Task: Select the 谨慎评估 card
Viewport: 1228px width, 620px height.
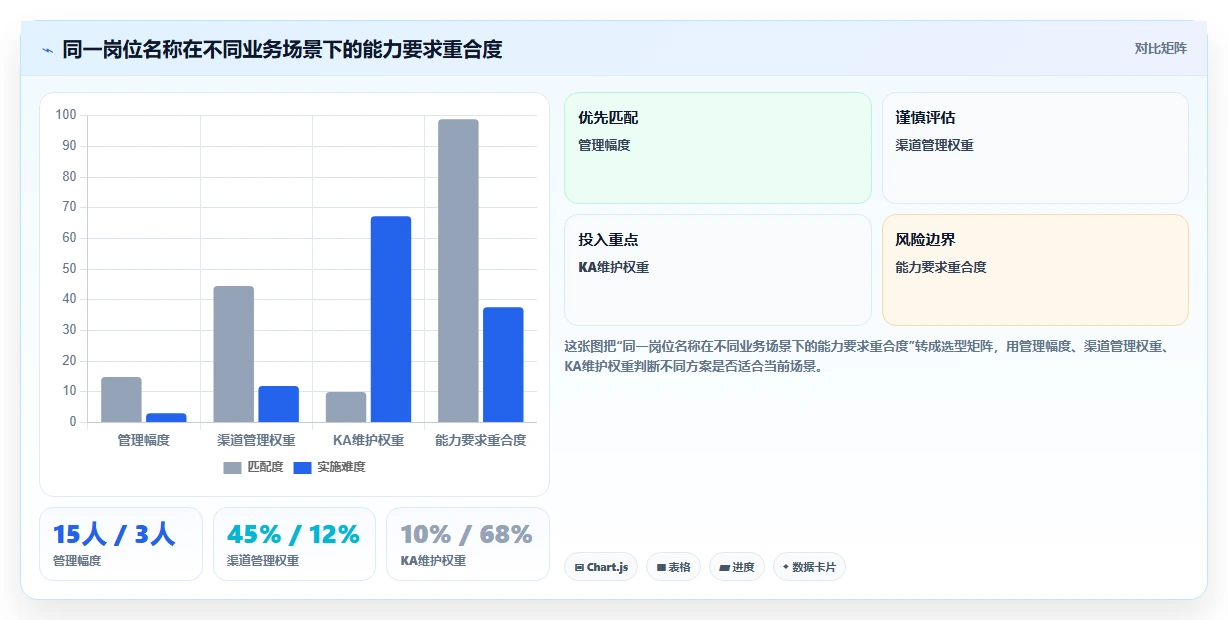Action: point(1035,148)
